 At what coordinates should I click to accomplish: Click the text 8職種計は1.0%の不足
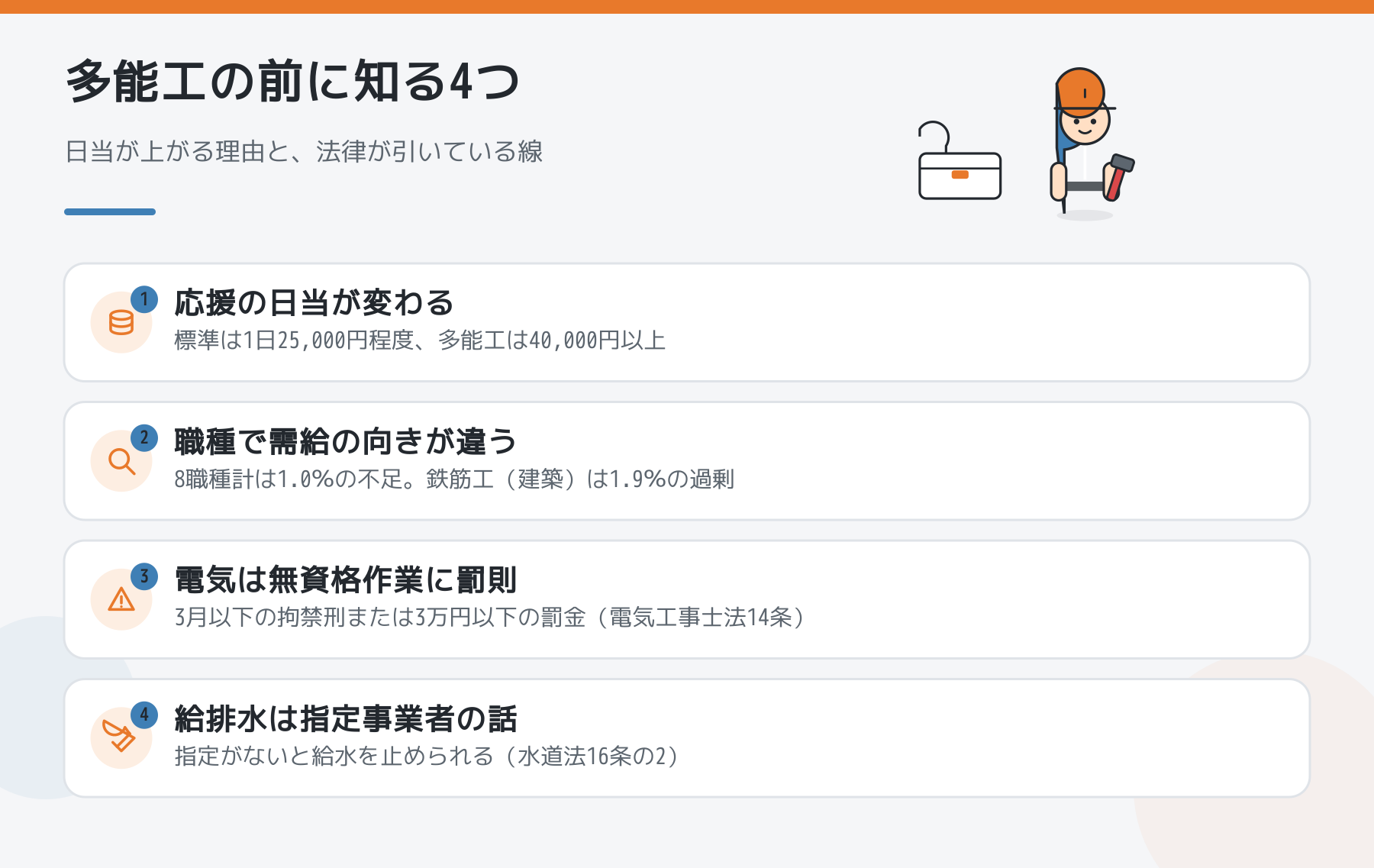(289, 479)
